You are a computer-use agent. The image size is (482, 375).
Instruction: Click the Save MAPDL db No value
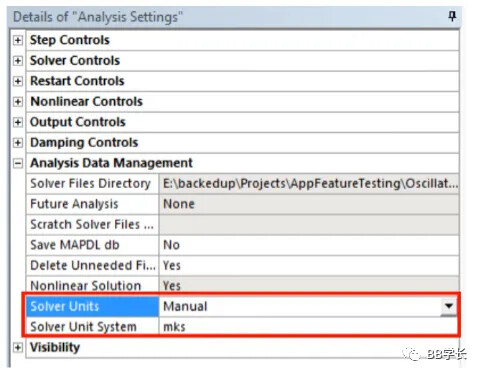[309, 245]
